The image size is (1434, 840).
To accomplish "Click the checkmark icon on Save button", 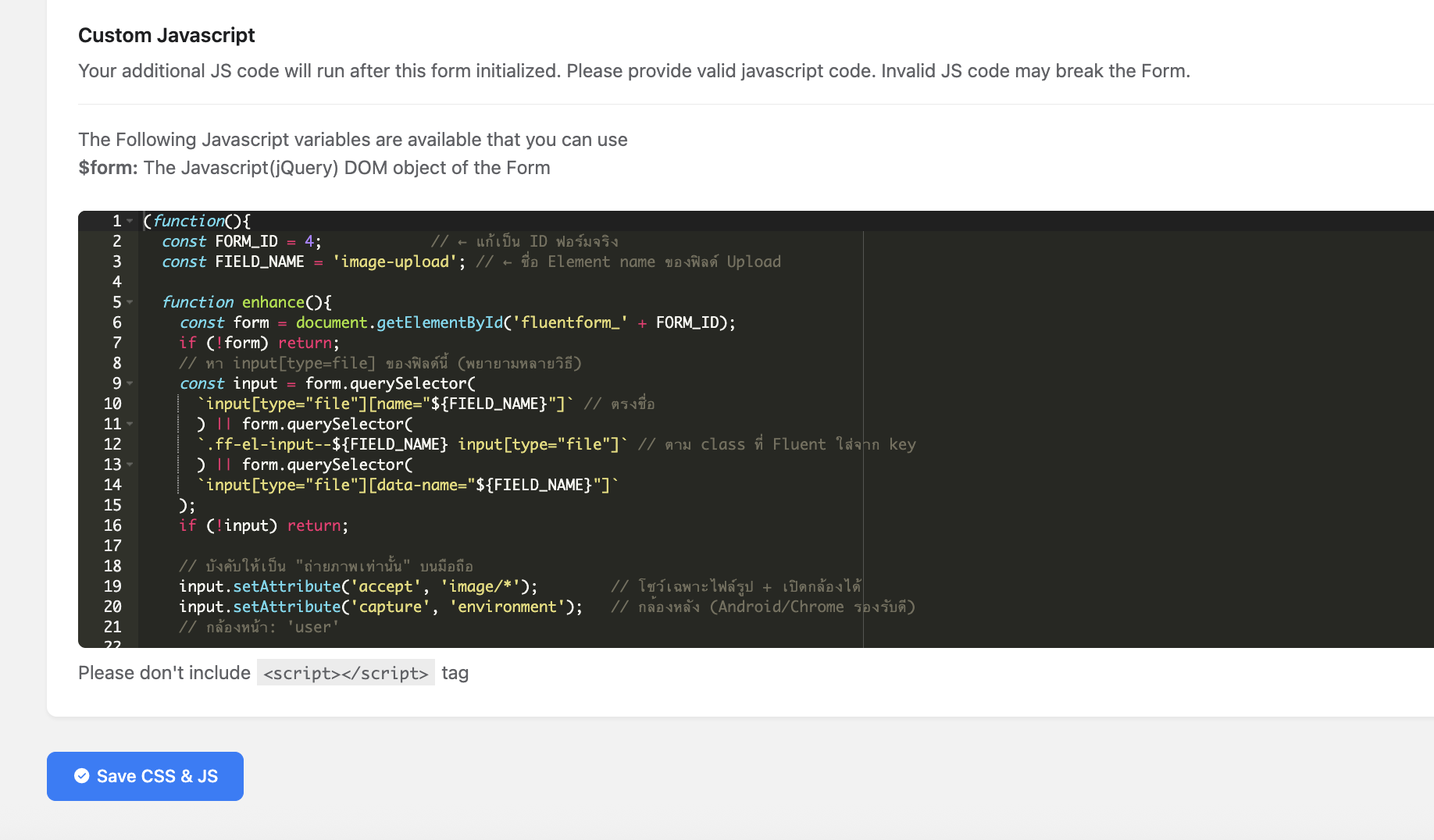I will [82, 776].
